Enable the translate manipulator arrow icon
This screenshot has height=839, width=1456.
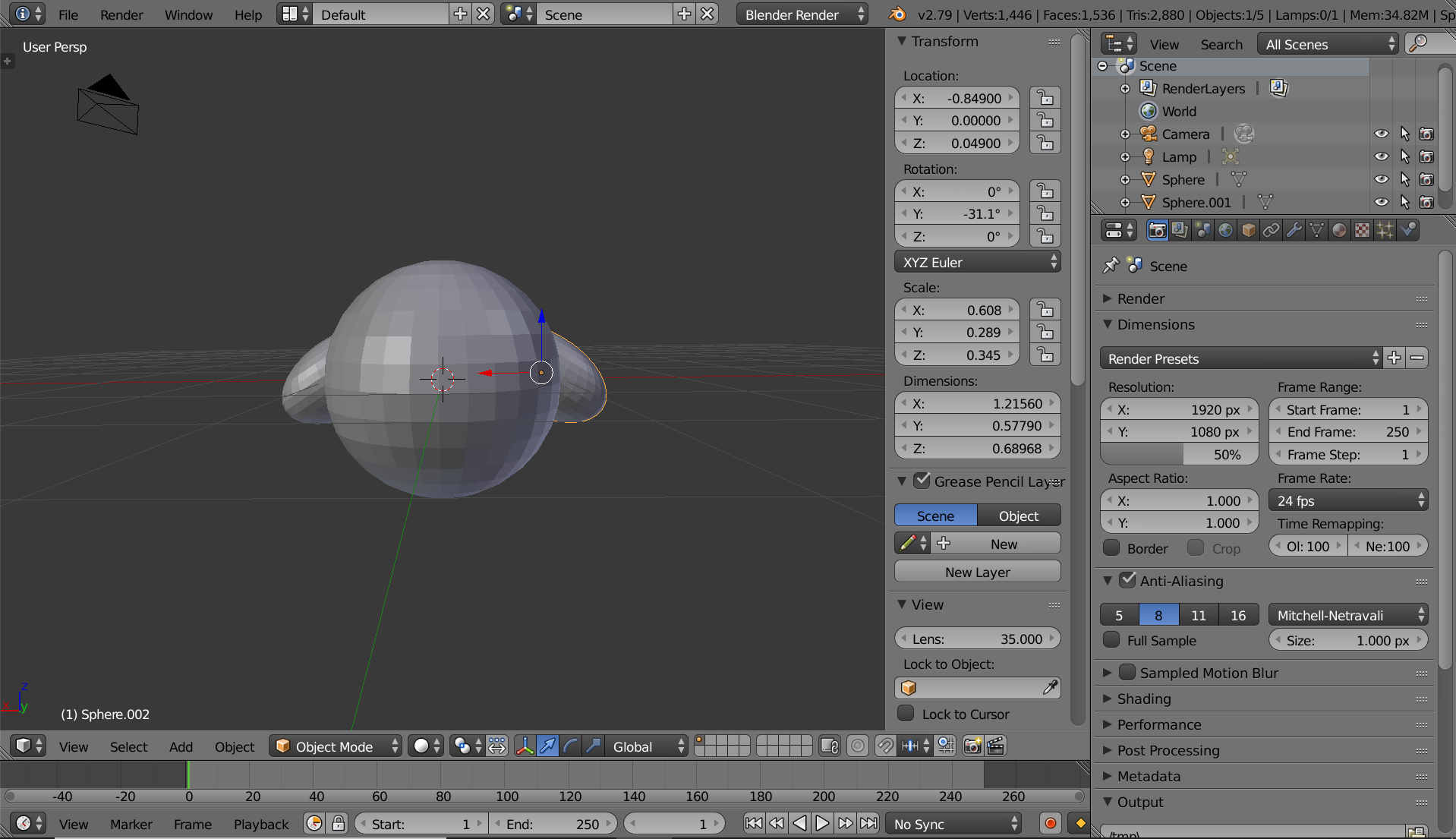pos(547,746)
